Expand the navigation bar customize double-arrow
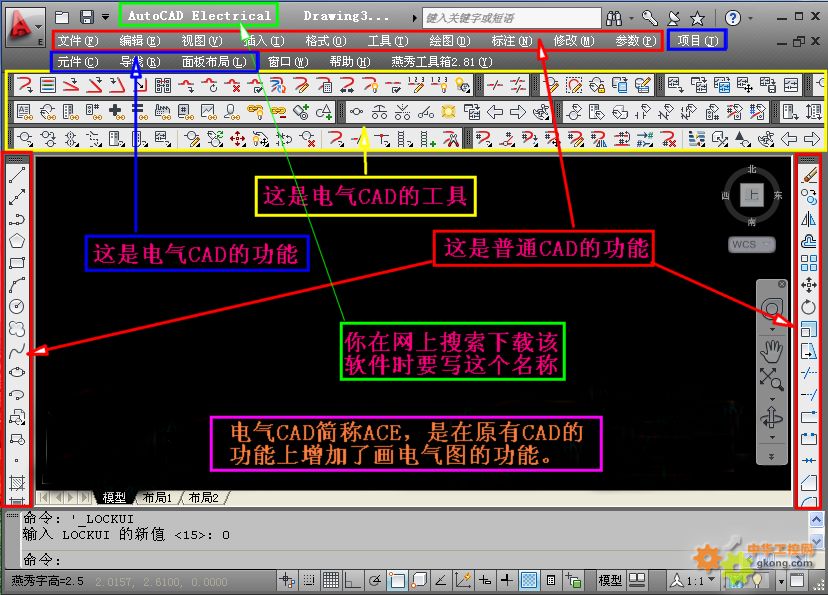This screenshot has width=828, height=595. [771, 457]
